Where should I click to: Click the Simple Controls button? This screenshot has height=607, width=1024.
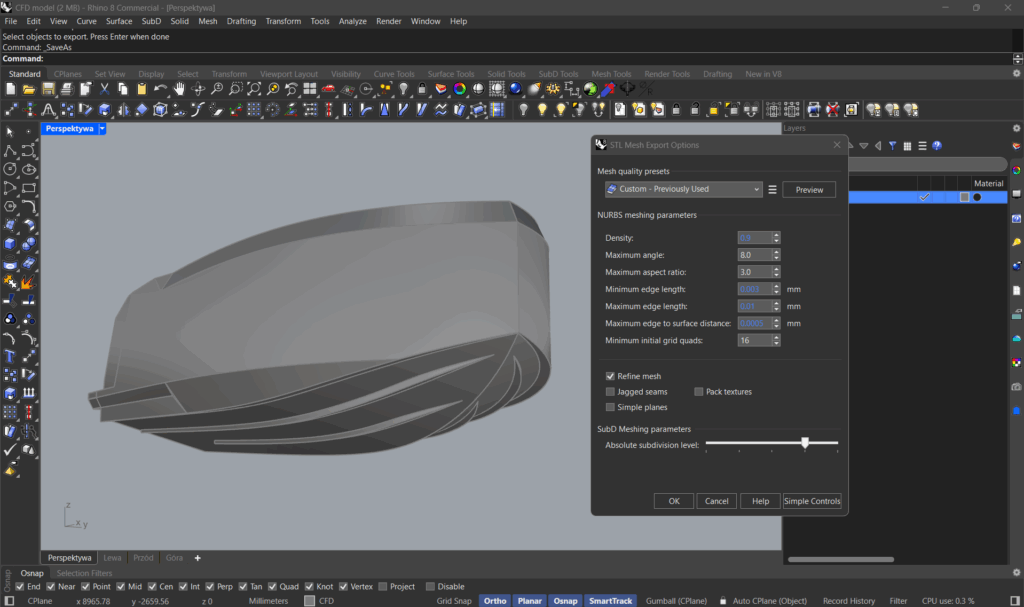pyautogui.click(x=812, y=501)
